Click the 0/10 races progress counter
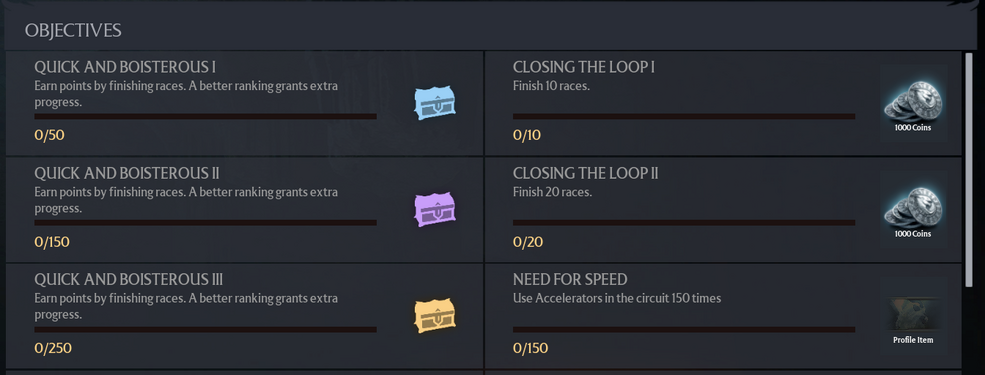This screenshot has height=375, width=985. 526,135
